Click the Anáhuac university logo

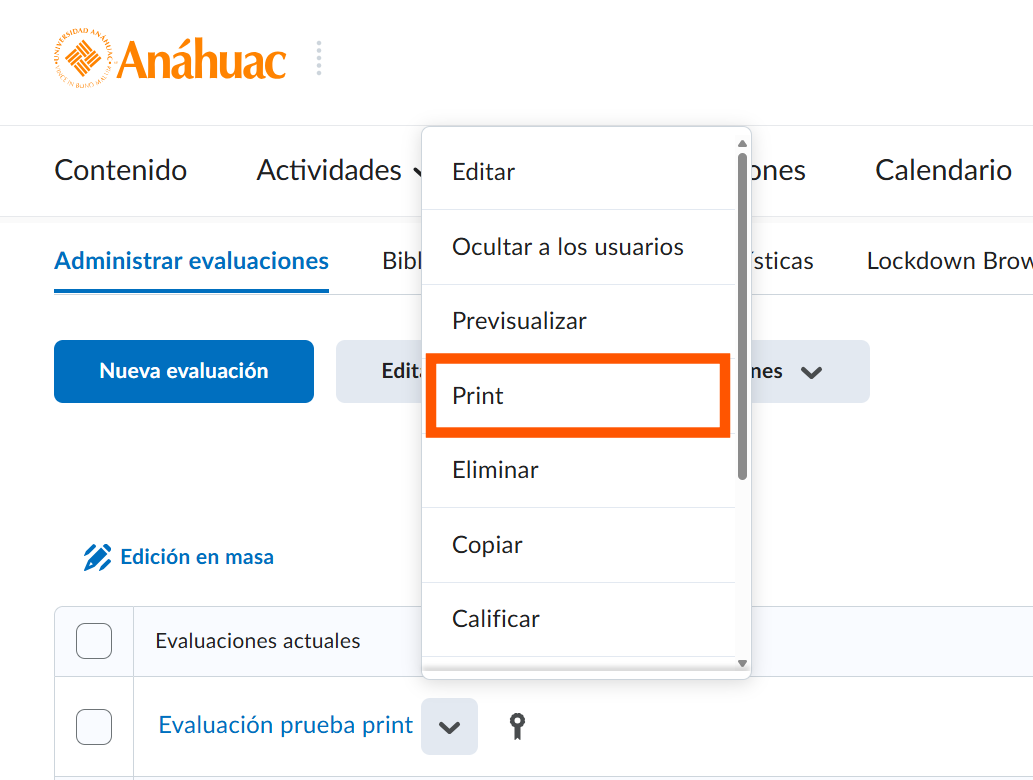coord(169,59)
